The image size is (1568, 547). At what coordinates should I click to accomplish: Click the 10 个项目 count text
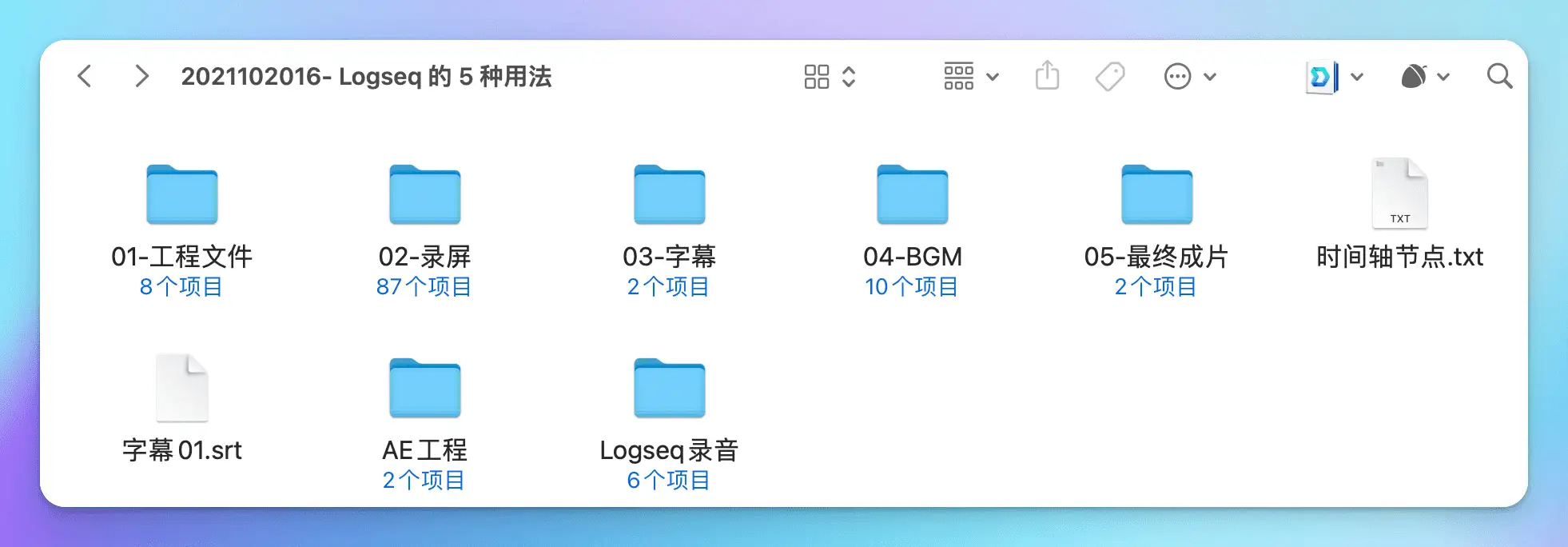click(912, 286)
